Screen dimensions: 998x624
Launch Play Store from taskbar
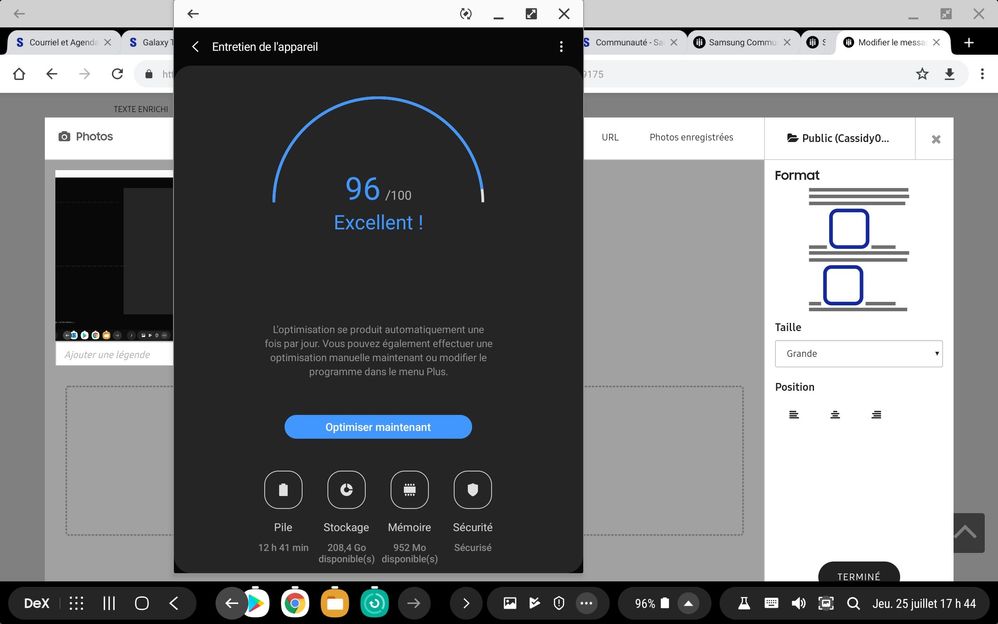point(257,603)
